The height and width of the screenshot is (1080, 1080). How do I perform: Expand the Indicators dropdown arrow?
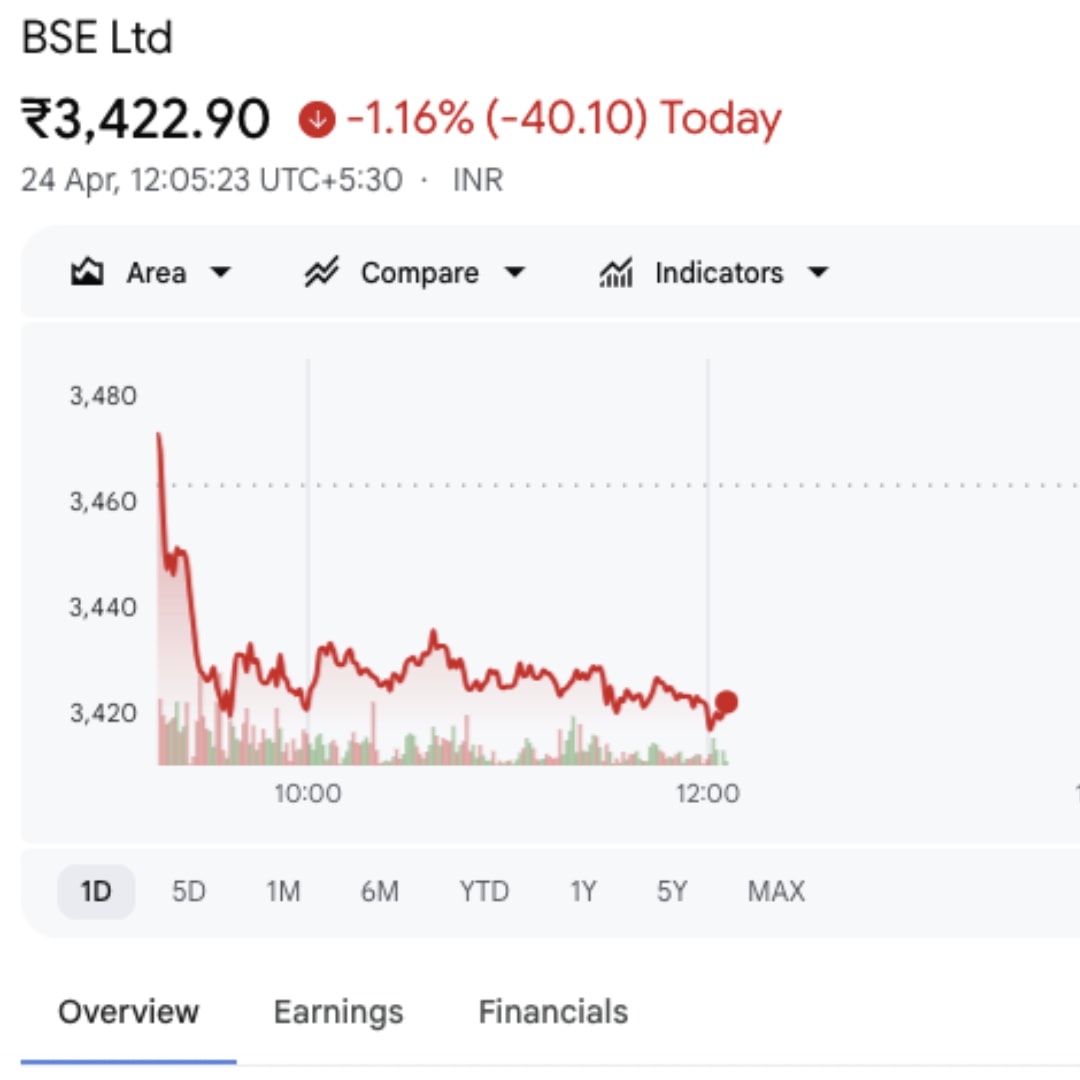[818, 273]
